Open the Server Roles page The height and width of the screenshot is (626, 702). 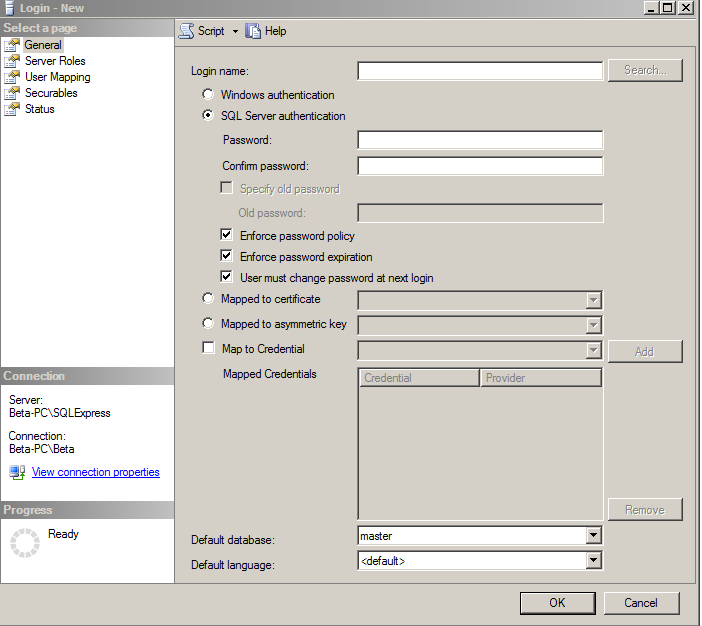point(55,61)
